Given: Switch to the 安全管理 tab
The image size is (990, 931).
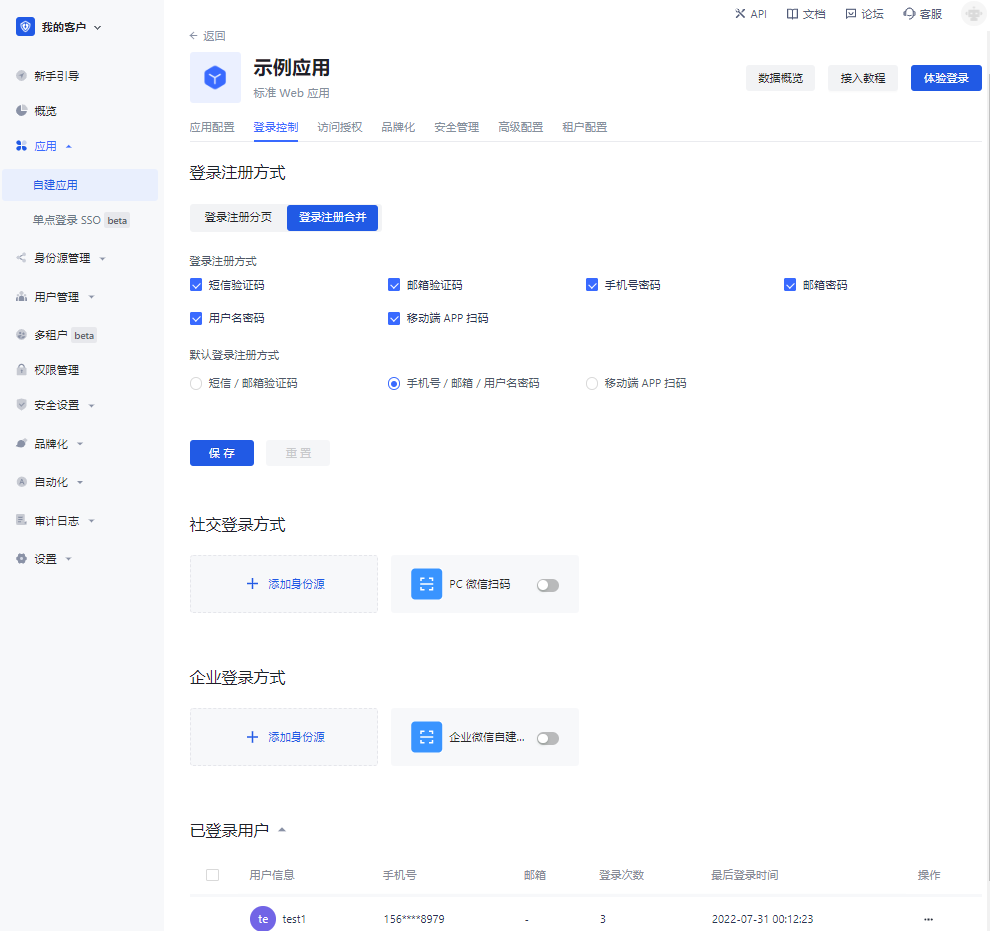Looking at the screenshot, I should [456, 127].
